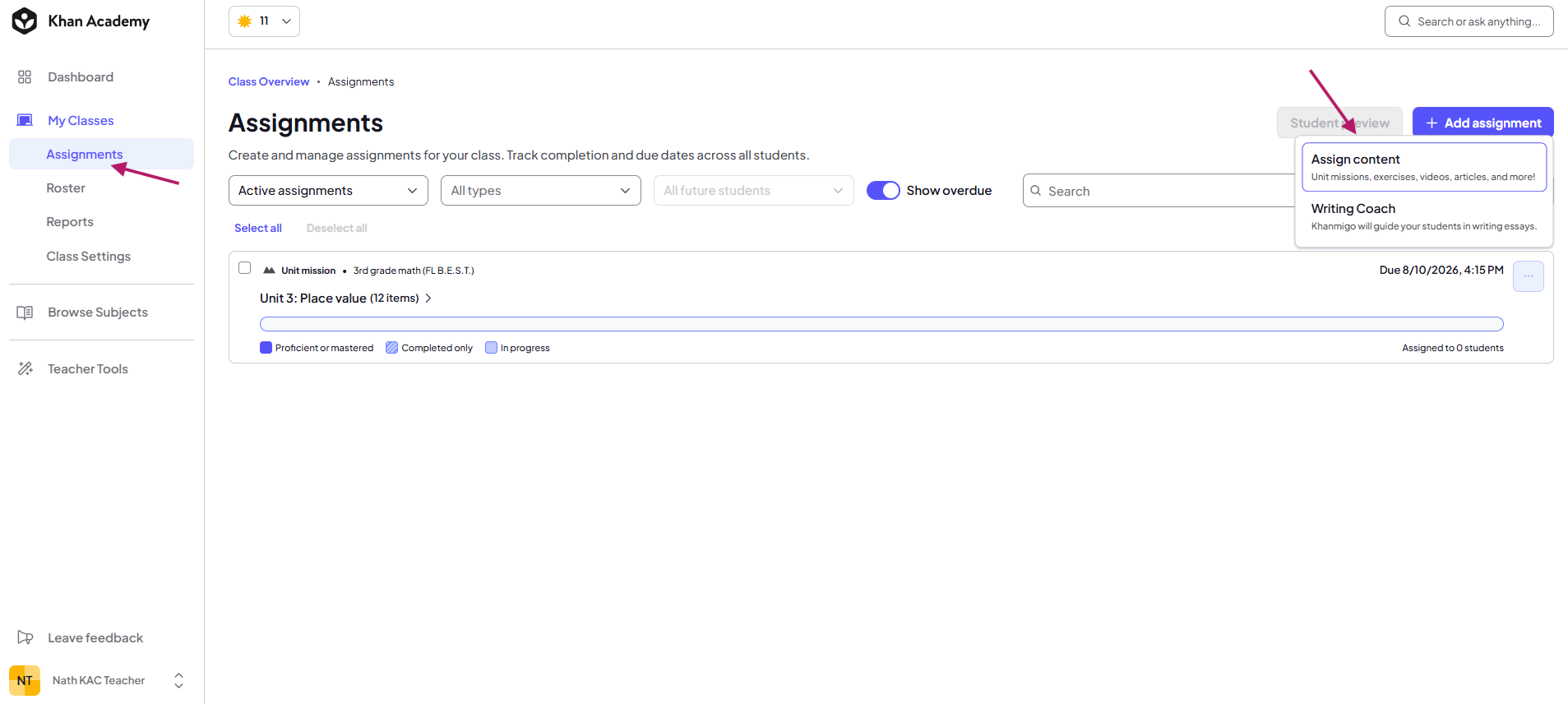This screenshot has width=1568, height=704.
Task: Select the Unit 3 Place value checkbox
Action: (x=244, y=267)
